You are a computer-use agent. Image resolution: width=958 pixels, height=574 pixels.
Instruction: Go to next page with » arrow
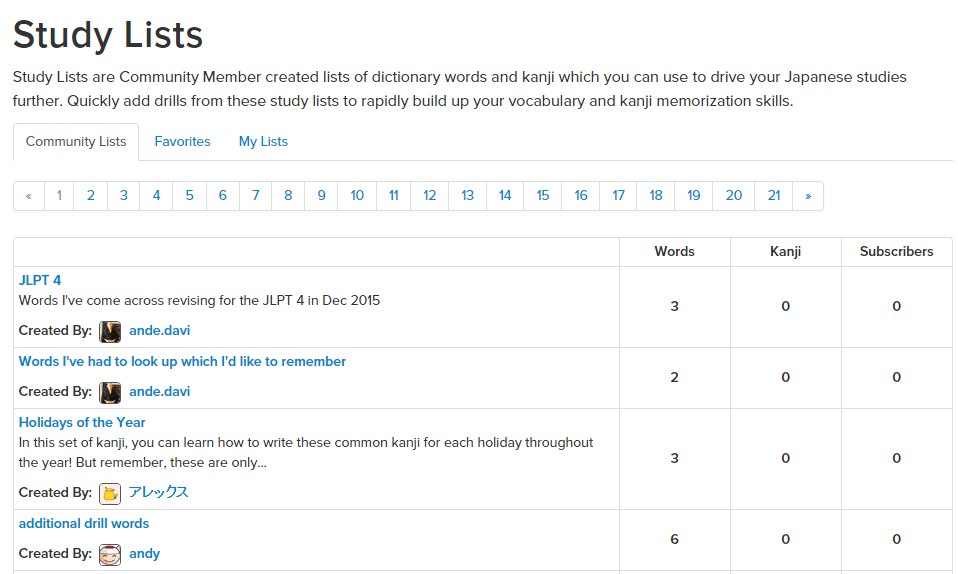[808, 196]
